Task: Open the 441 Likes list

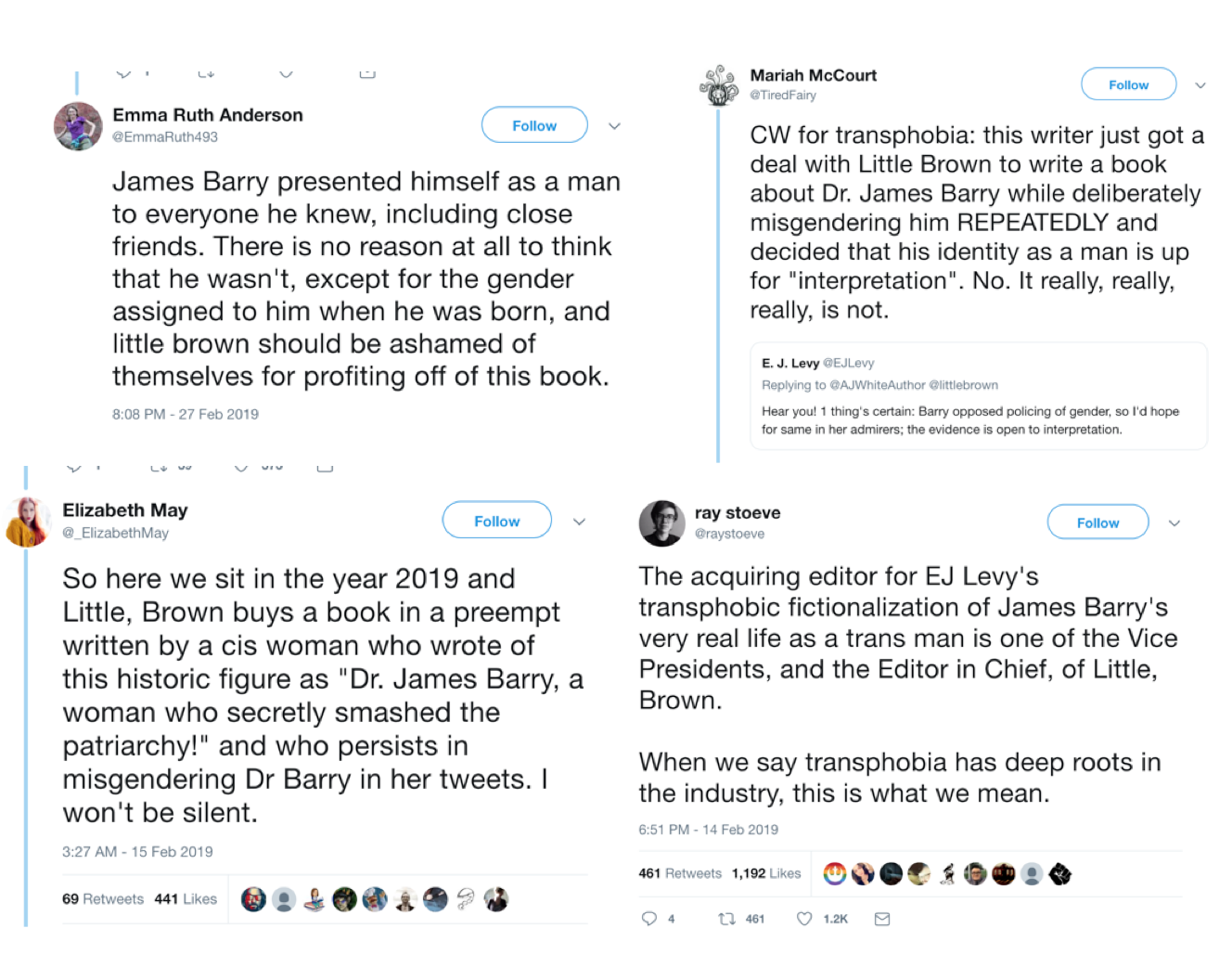Action: point(186,899)
